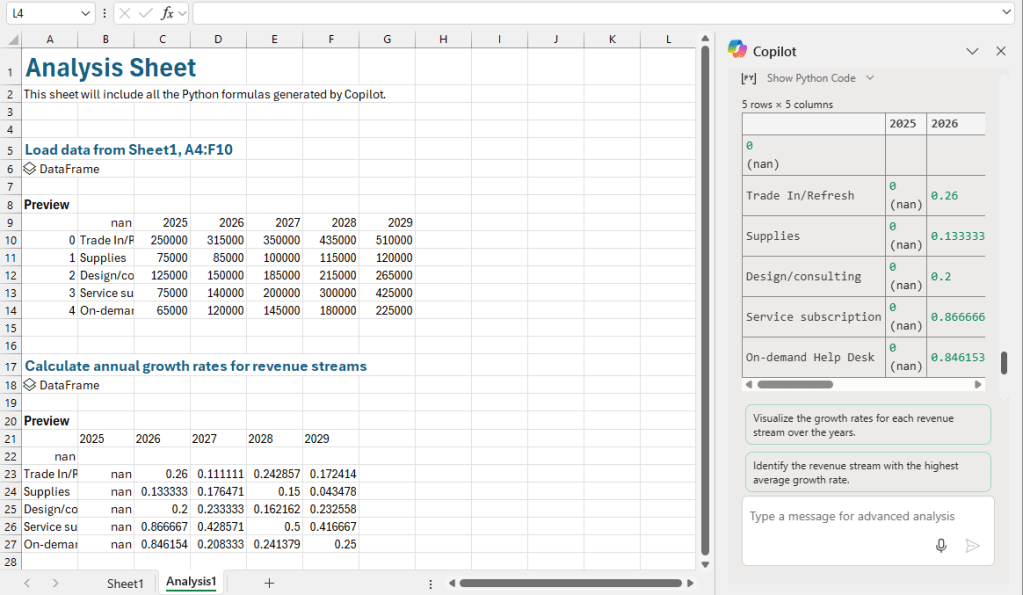Click cell containing 510000
This screenshot has width=1023, height=595.
click(x=387, y=240)
